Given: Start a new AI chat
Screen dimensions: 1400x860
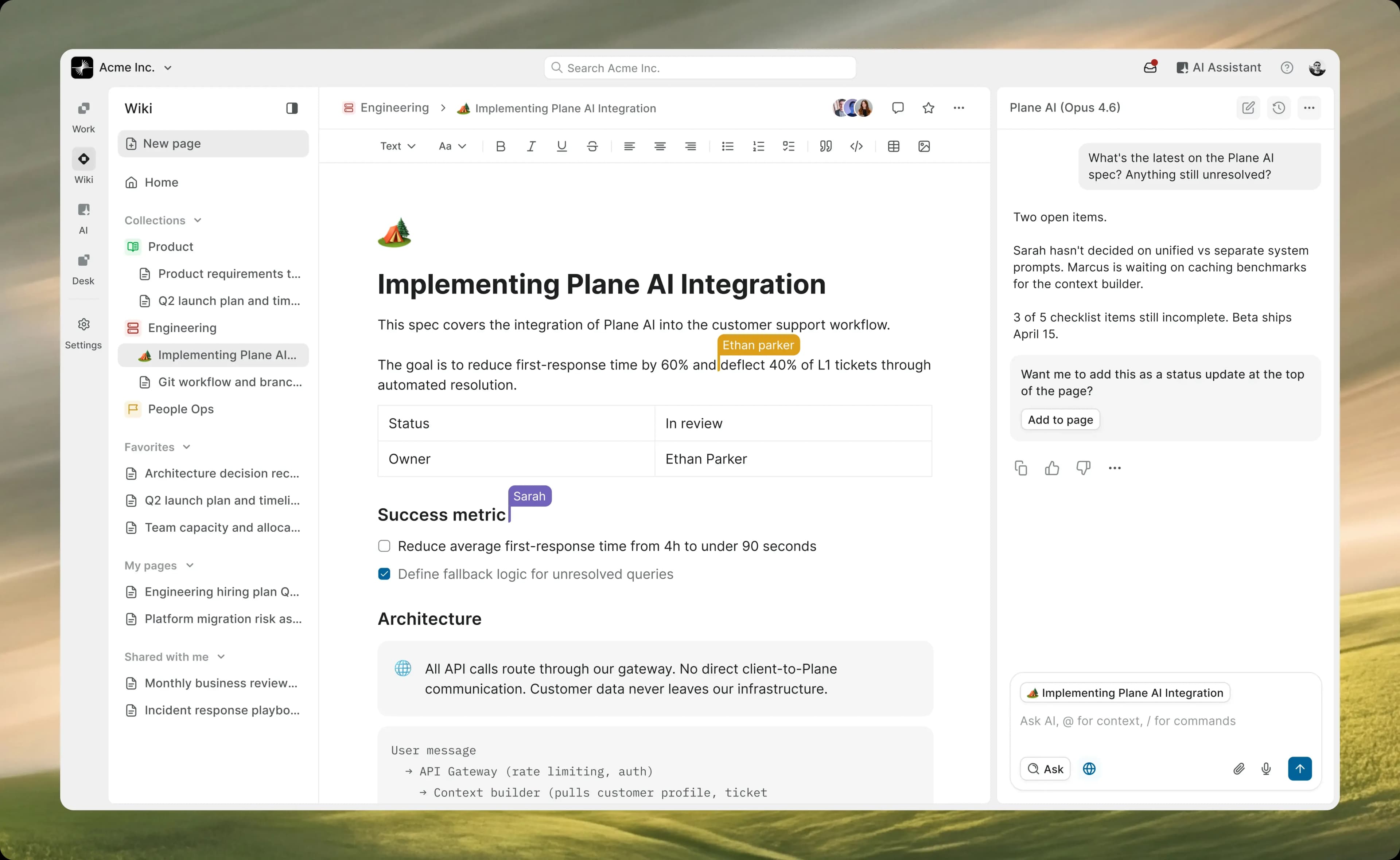Looking at the screenshot, I should click(x=1248, y=107).
